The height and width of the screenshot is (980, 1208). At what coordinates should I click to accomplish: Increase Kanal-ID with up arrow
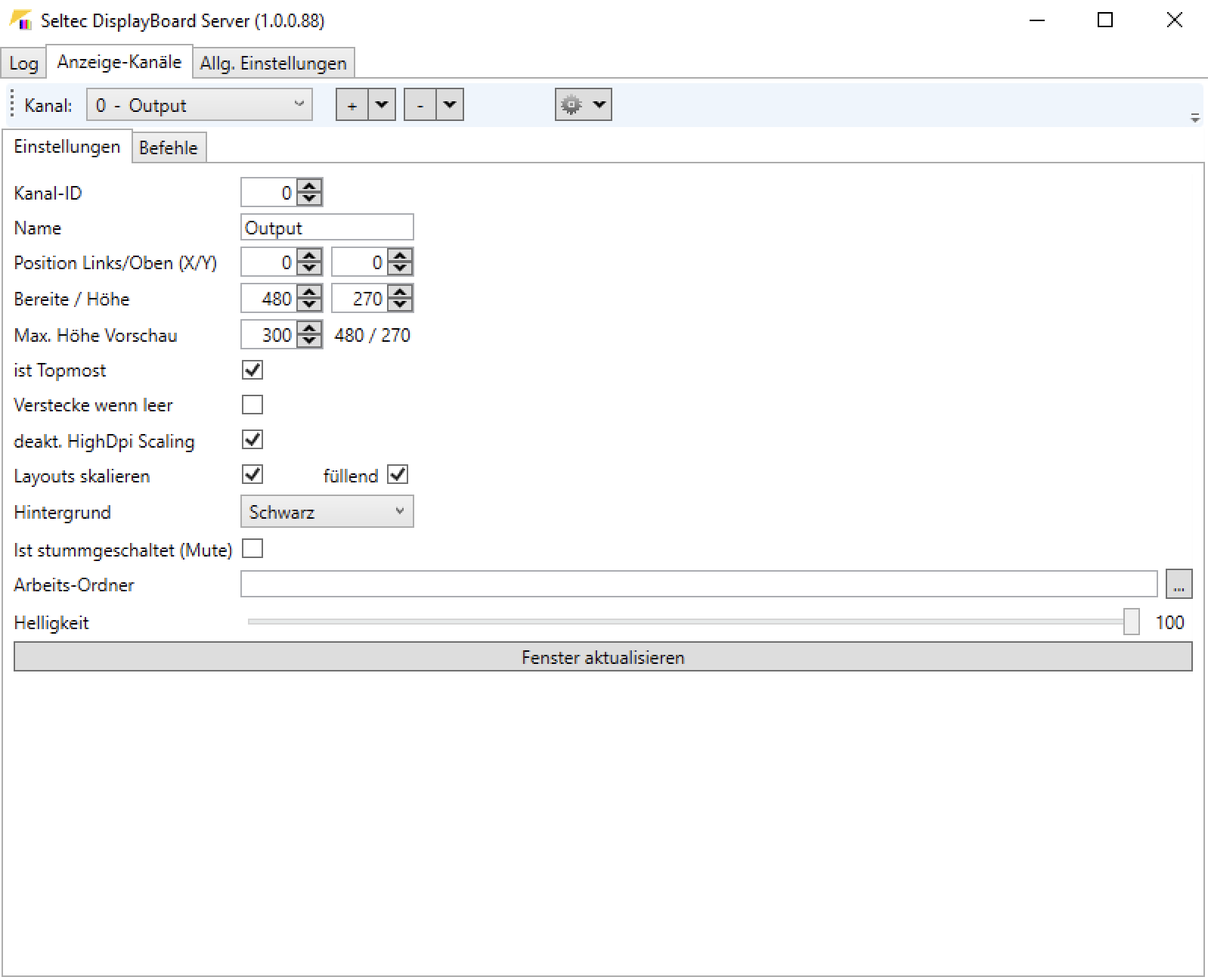tap(309, 186)
